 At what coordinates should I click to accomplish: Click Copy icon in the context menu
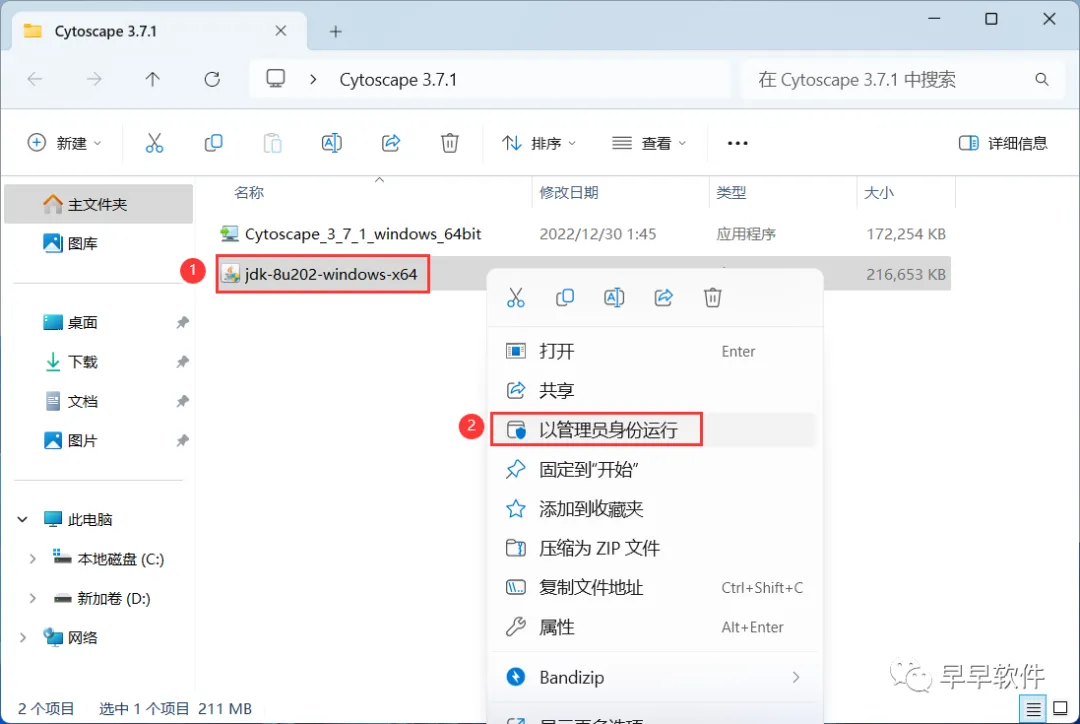pos(565,298)
